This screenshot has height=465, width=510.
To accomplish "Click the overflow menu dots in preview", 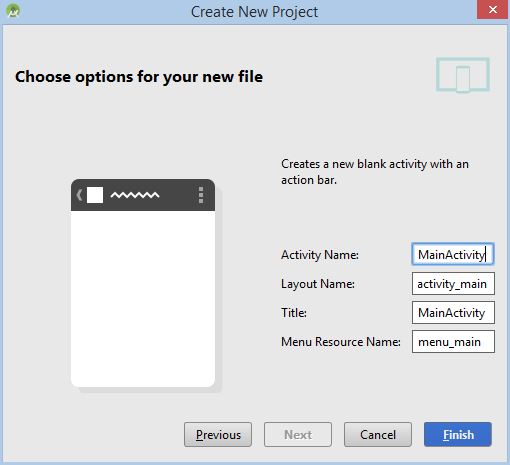I will (x=201, y=195).
